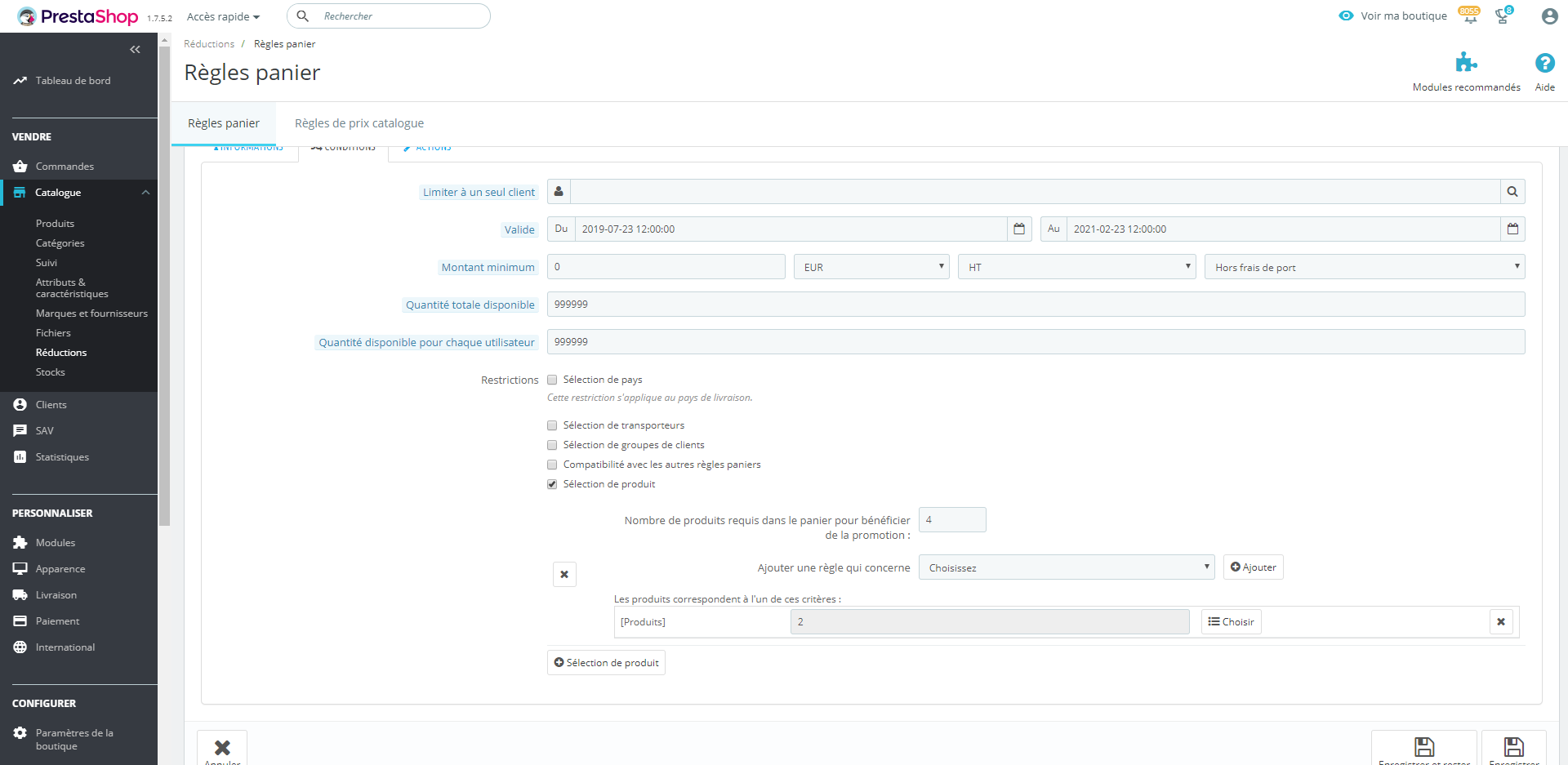1568x765 pixels.
Task: Focus the required products number field
Action: point(952,520)
